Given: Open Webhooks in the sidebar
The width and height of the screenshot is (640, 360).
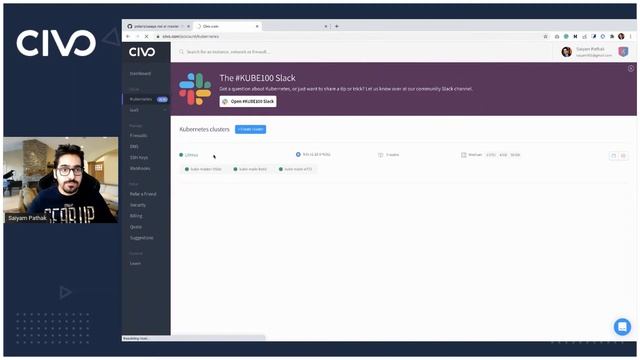Looking at the screenshot, I should pyautogui.click(x=140, y=168).
